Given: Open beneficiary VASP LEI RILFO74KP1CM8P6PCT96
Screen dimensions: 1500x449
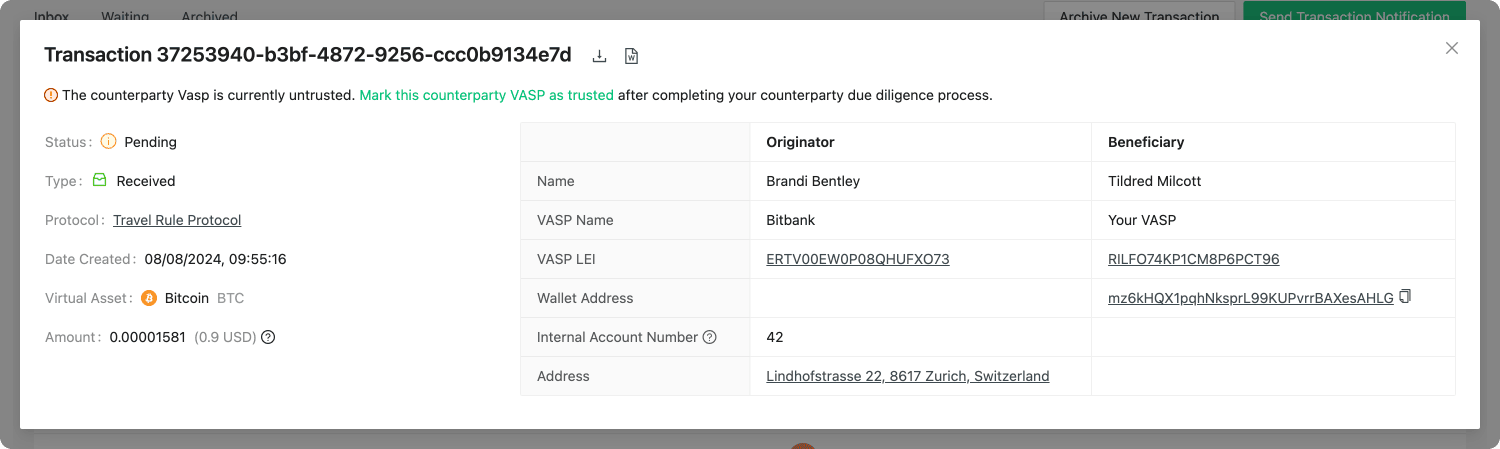Looking at the screenshot, I should pyautogui.click(x=1193, y=259).
